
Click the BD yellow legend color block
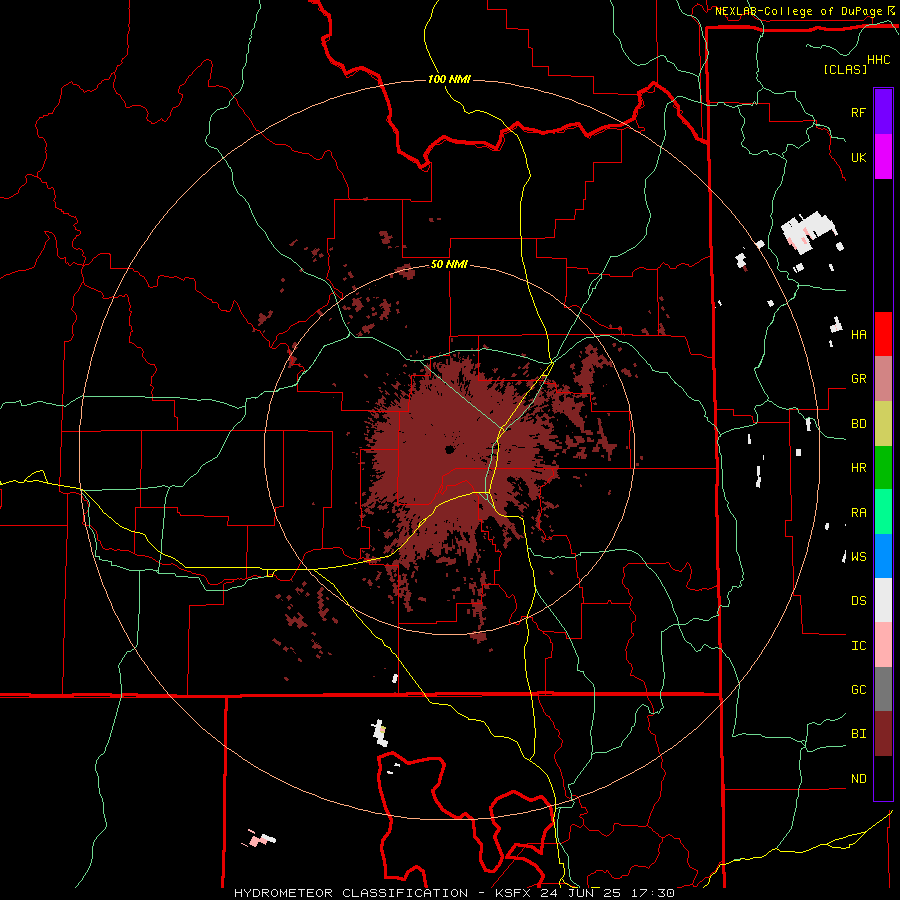click(x=883, y=423)
